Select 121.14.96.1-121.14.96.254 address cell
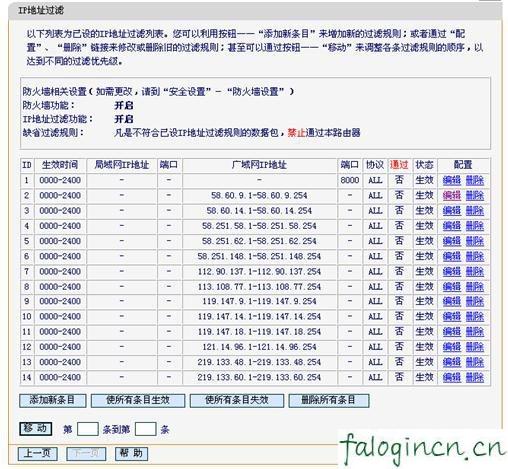 click(259, 347)
